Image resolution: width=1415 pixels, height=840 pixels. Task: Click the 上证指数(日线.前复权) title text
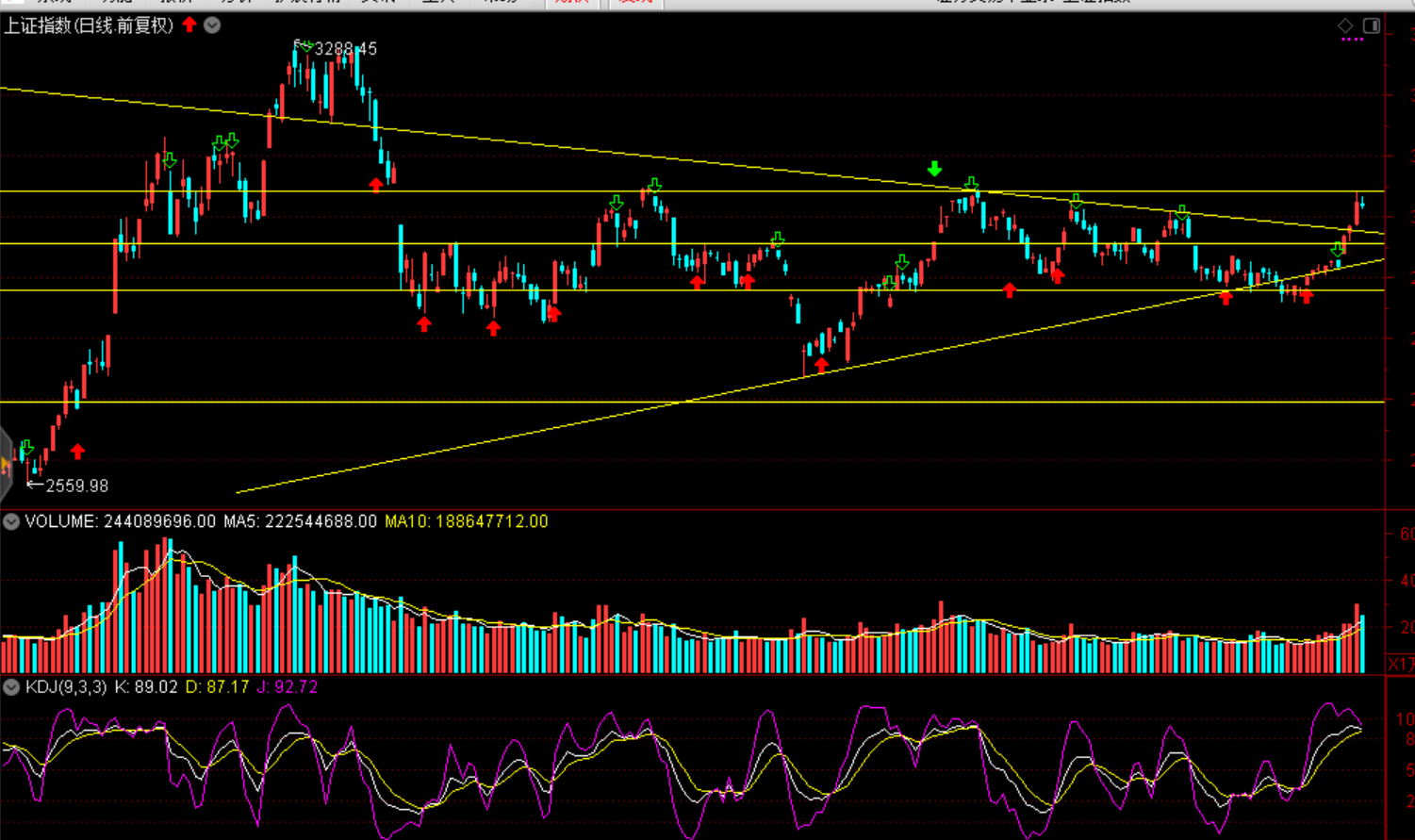coord(89,25)
